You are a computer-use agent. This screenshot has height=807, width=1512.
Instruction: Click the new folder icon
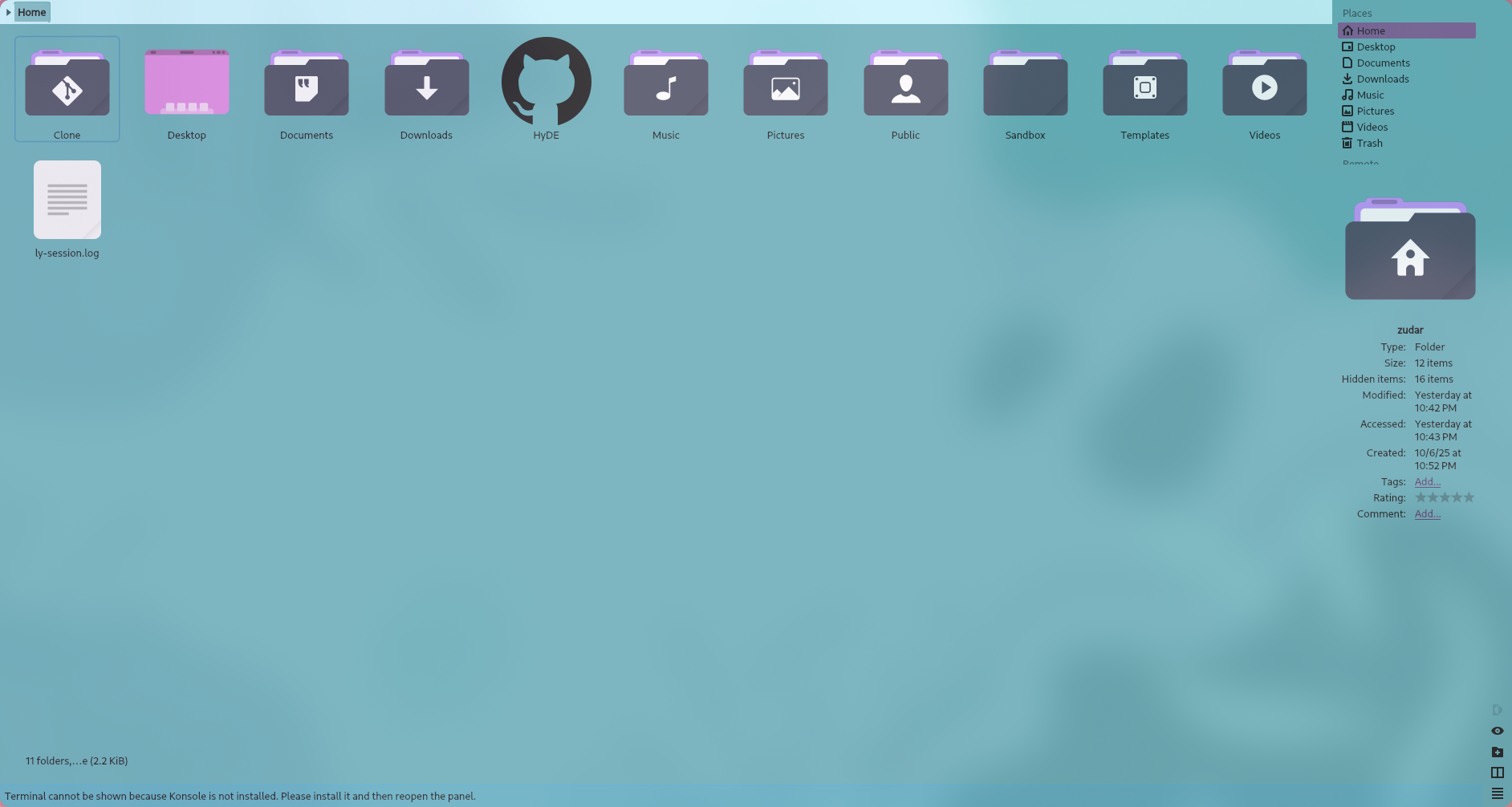1497,752
